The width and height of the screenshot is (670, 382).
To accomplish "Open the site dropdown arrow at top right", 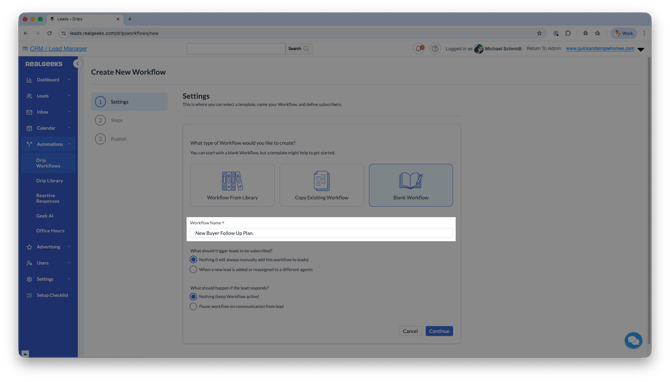I will 641,50.
